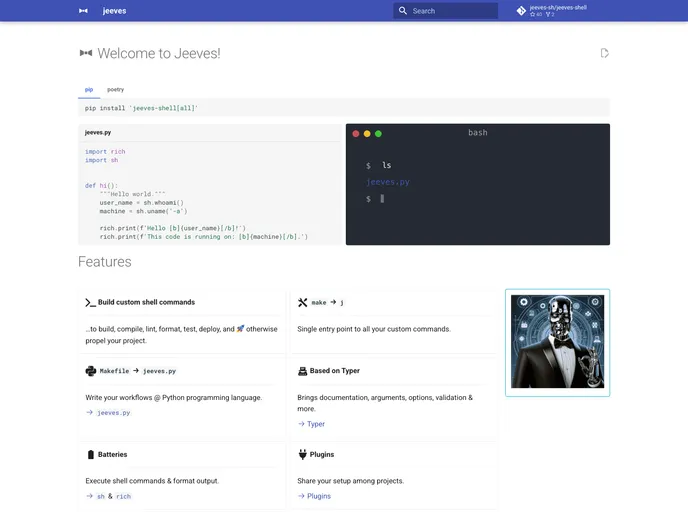Open the Typer link

(316, 424)
